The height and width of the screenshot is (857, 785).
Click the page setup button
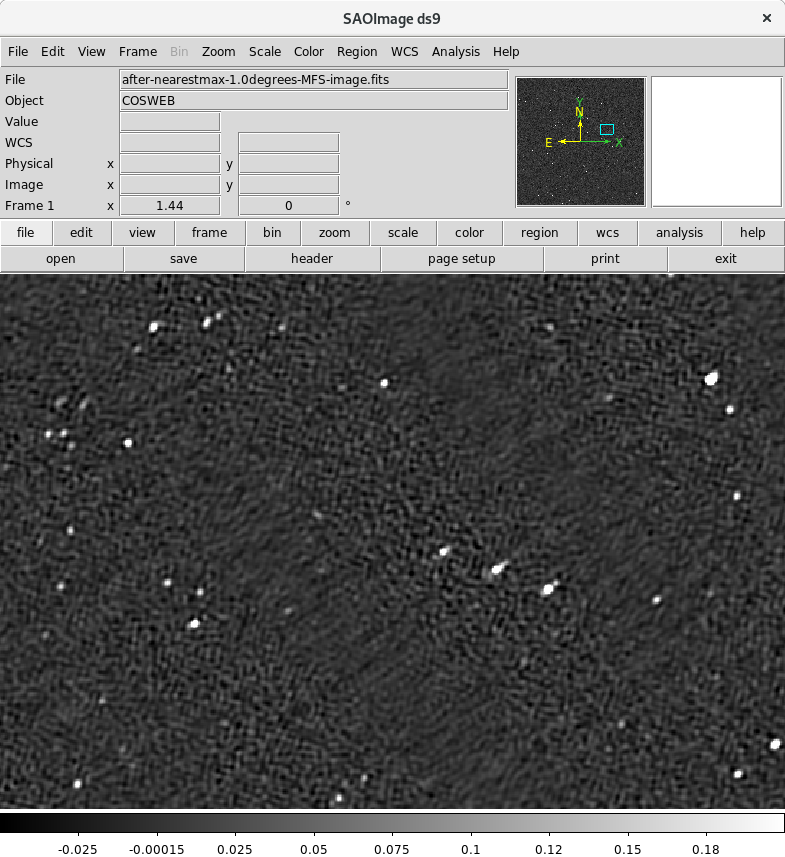click(x=462, y=259)
